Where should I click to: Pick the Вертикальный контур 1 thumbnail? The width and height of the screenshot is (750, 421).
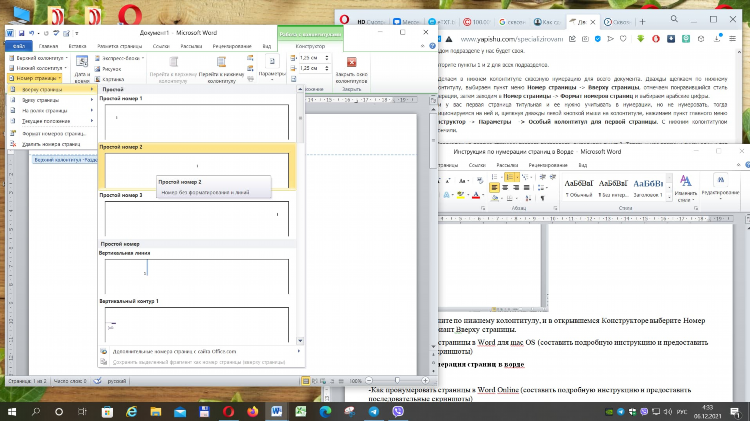(197, 321)
